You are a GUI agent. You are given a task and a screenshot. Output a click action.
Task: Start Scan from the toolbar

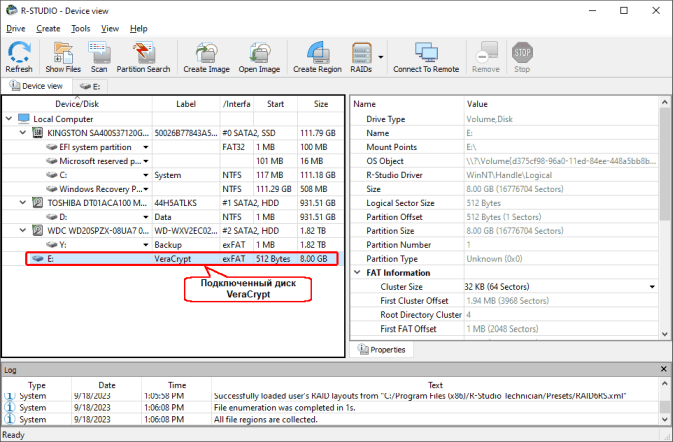[99, 57]
